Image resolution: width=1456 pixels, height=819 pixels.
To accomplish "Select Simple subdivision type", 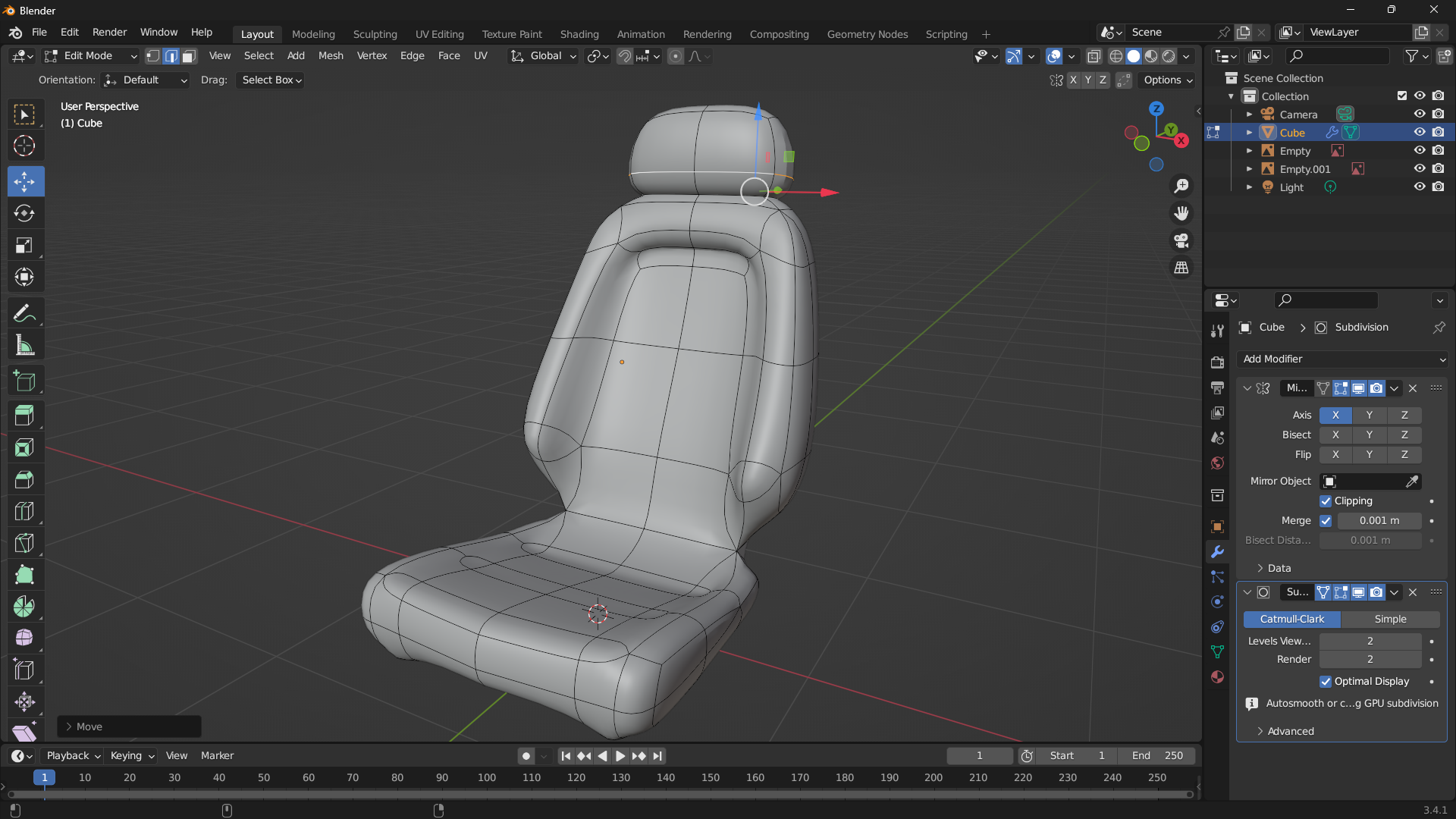I will (x=1390, y=620).
